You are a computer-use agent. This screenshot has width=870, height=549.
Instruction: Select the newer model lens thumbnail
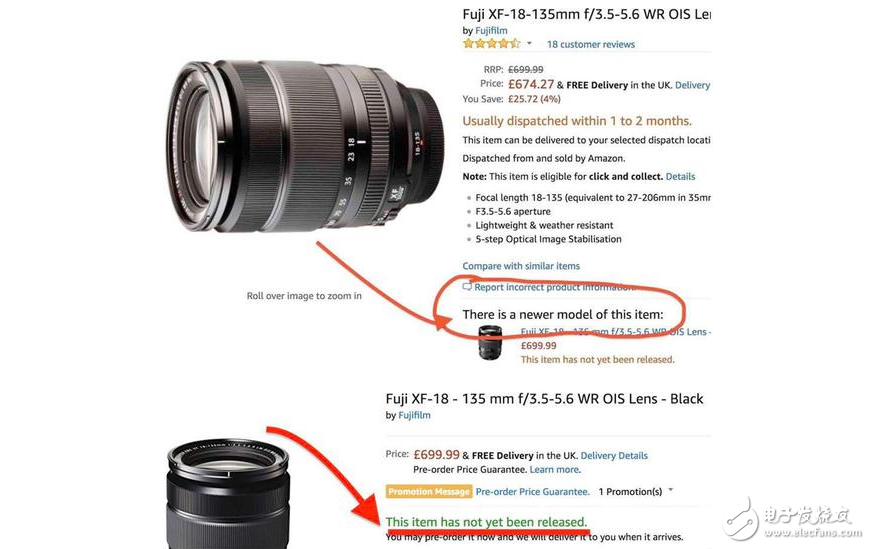point(490,343)
